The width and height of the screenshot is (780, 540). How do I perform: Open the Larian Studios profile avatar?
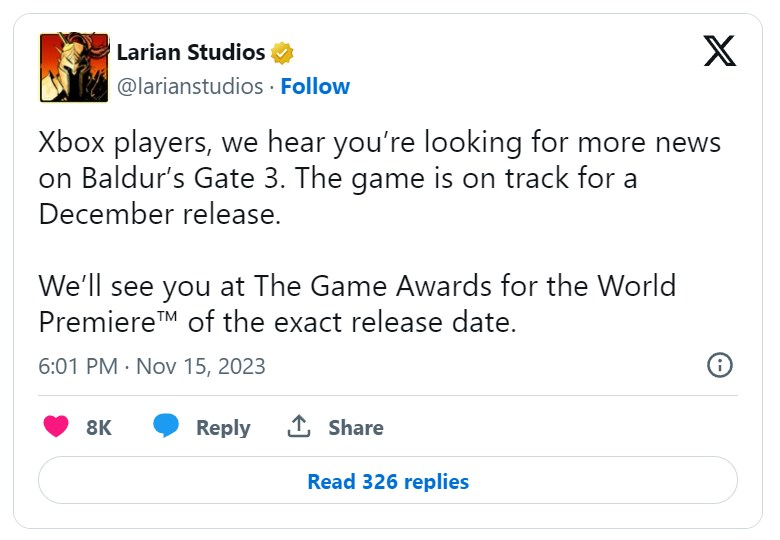73,68
